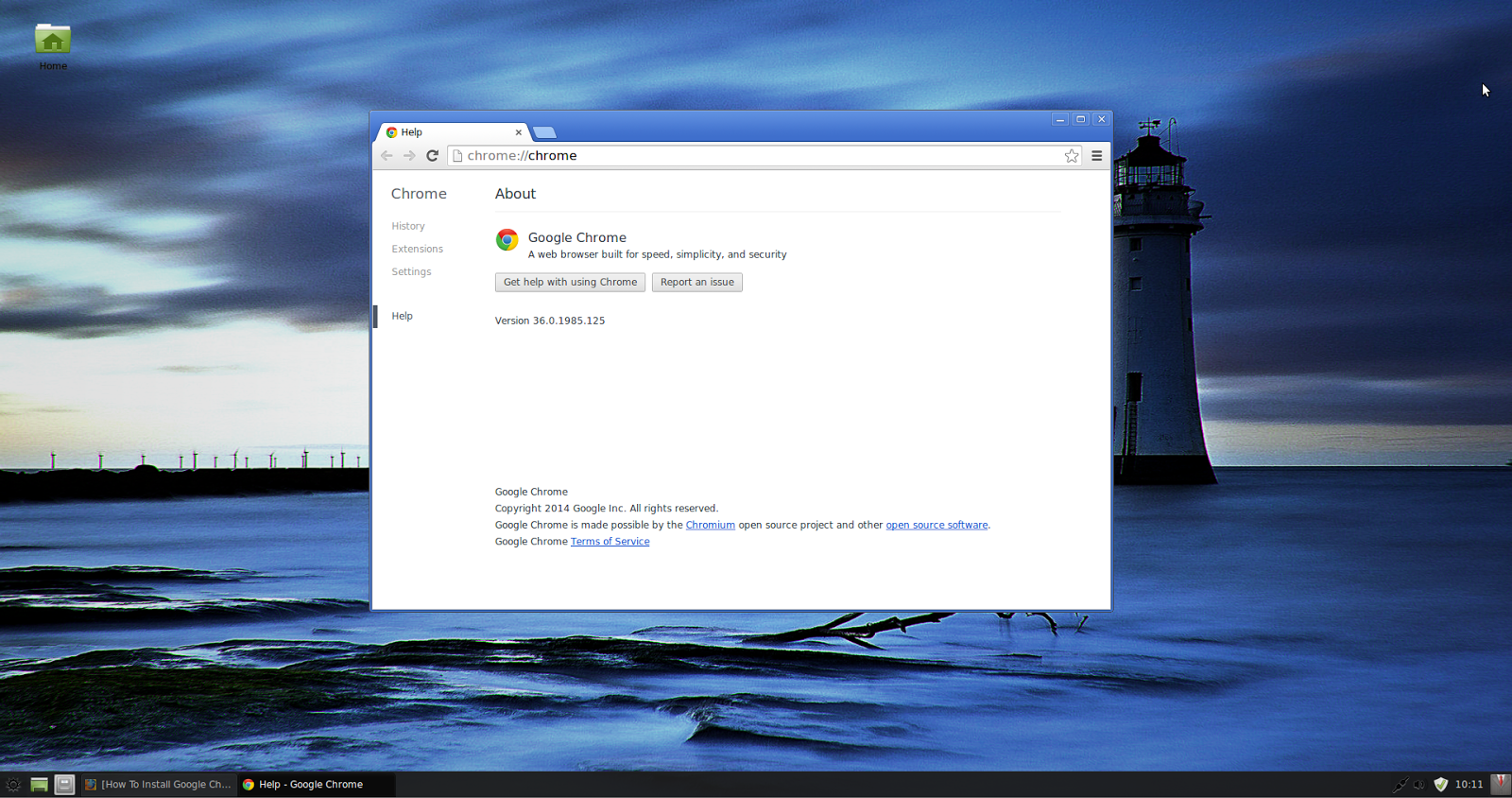Close the Chrome window
Screen dimensions: 1512x798
tap(1101, 119)
